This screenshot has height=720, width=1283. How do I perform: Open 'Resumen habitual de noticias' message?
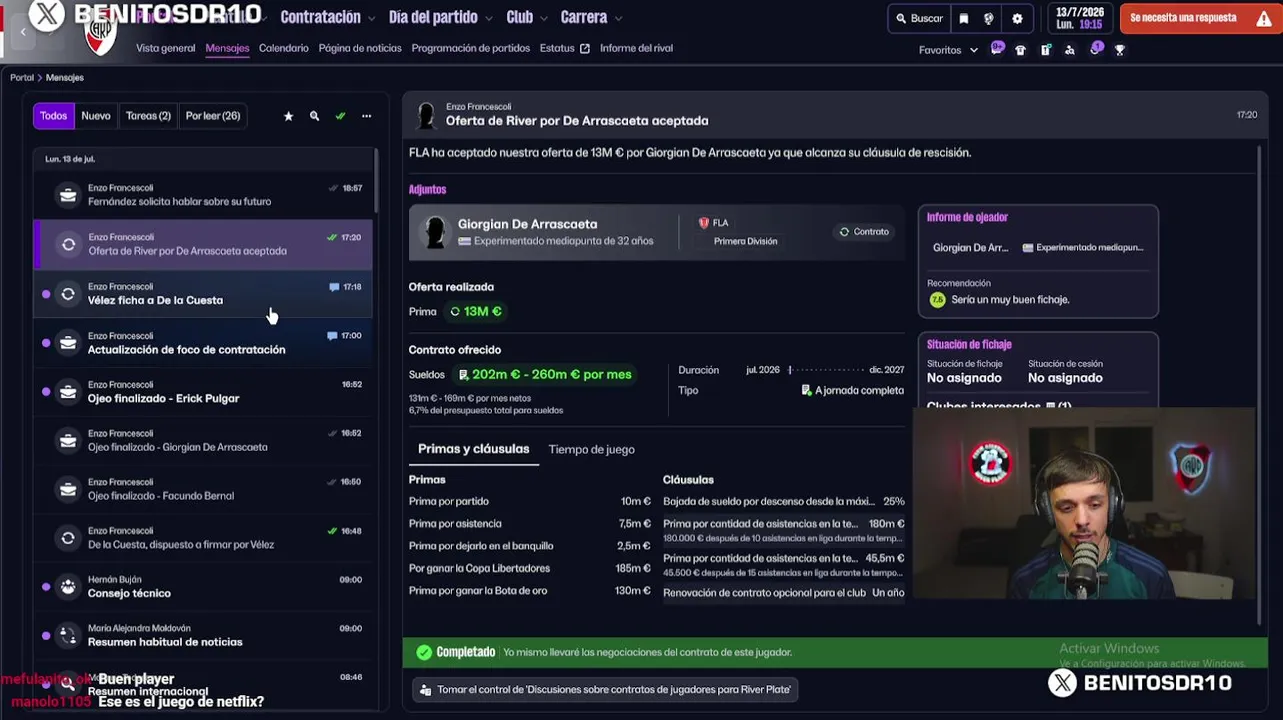(203, 636)
